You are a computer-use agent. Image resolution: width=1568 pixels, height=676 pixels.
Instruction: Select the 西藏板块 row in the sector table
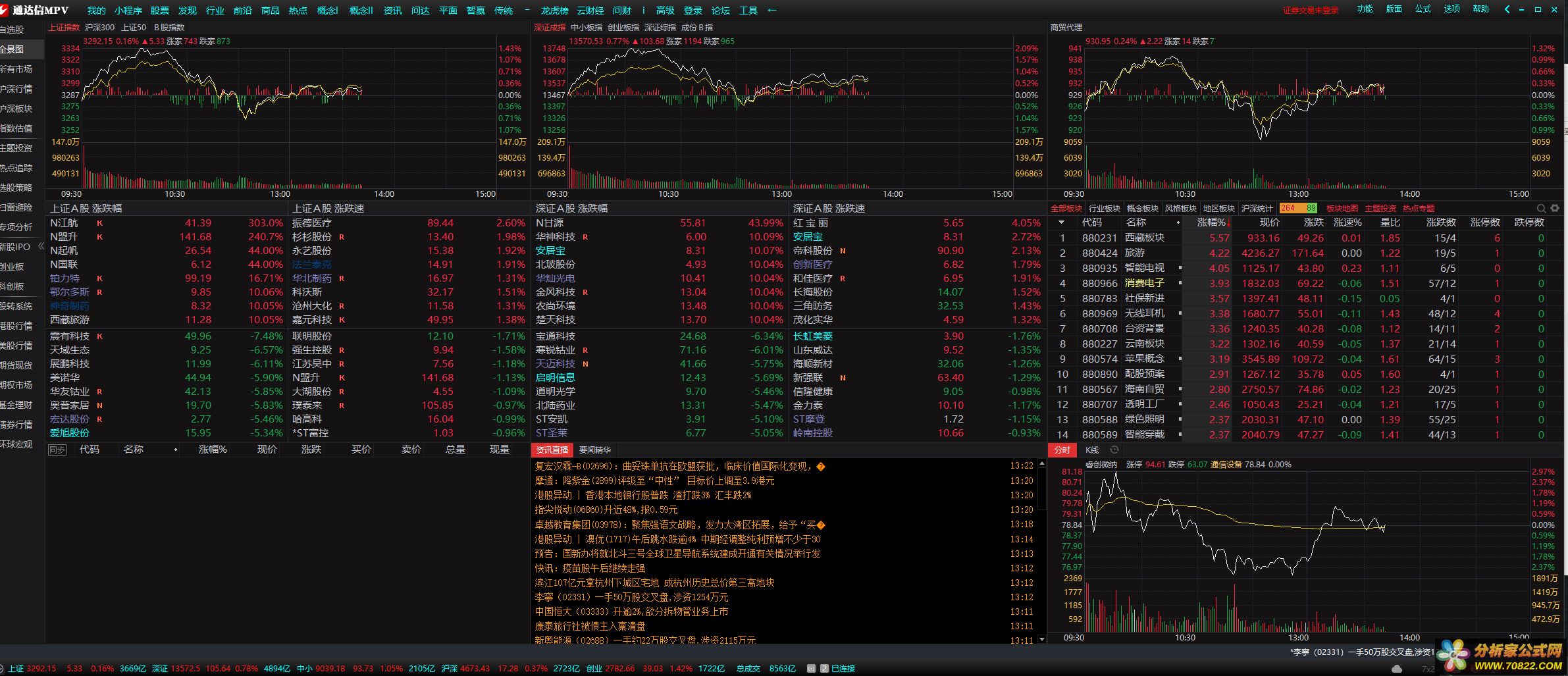pos(1305,238)
